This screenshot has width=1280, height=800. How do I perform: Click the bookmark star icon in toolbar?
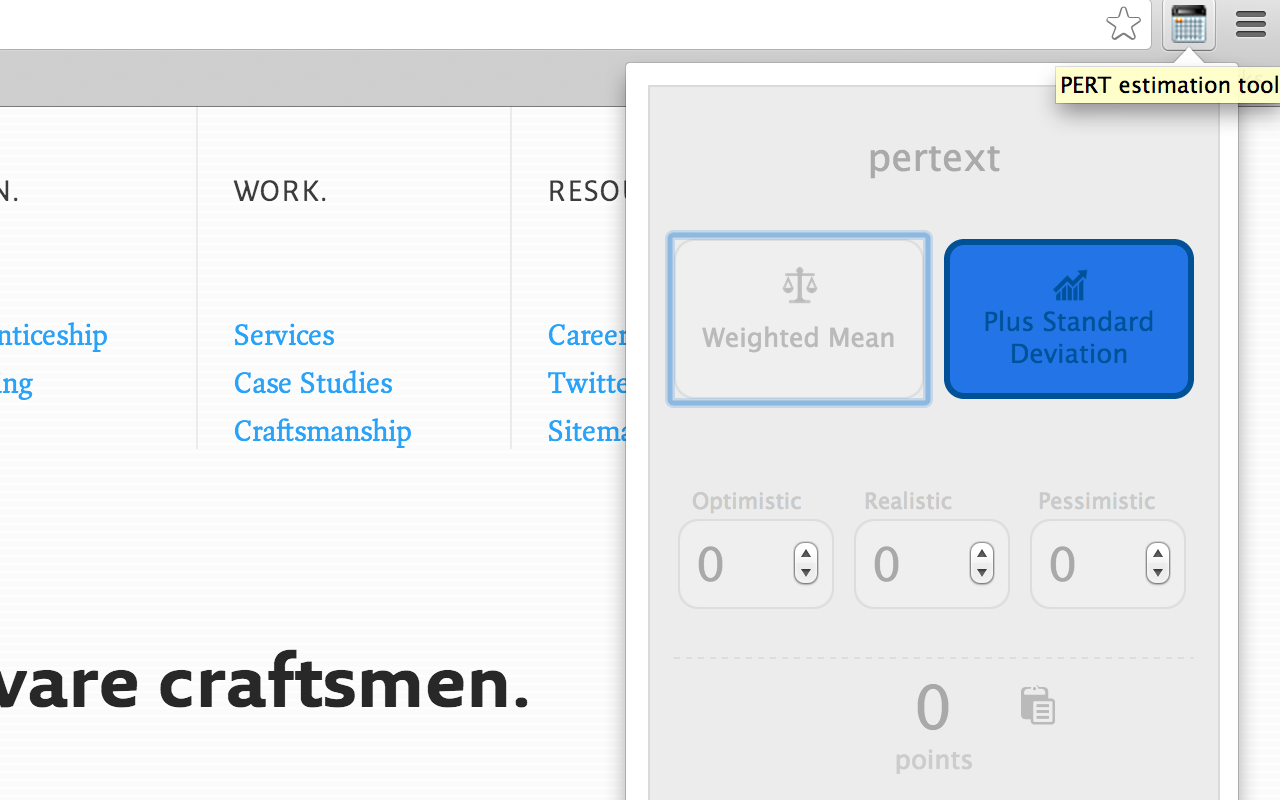tap(1123, 24)
